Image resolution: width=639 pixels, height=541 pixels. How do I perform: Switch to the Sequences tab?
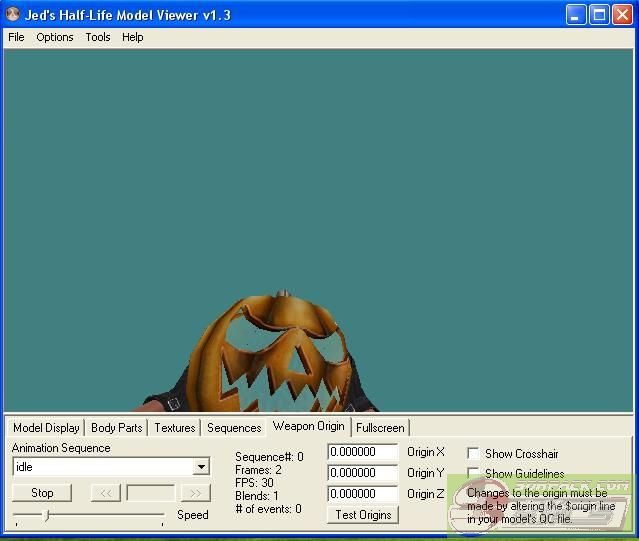pos(234,428)
